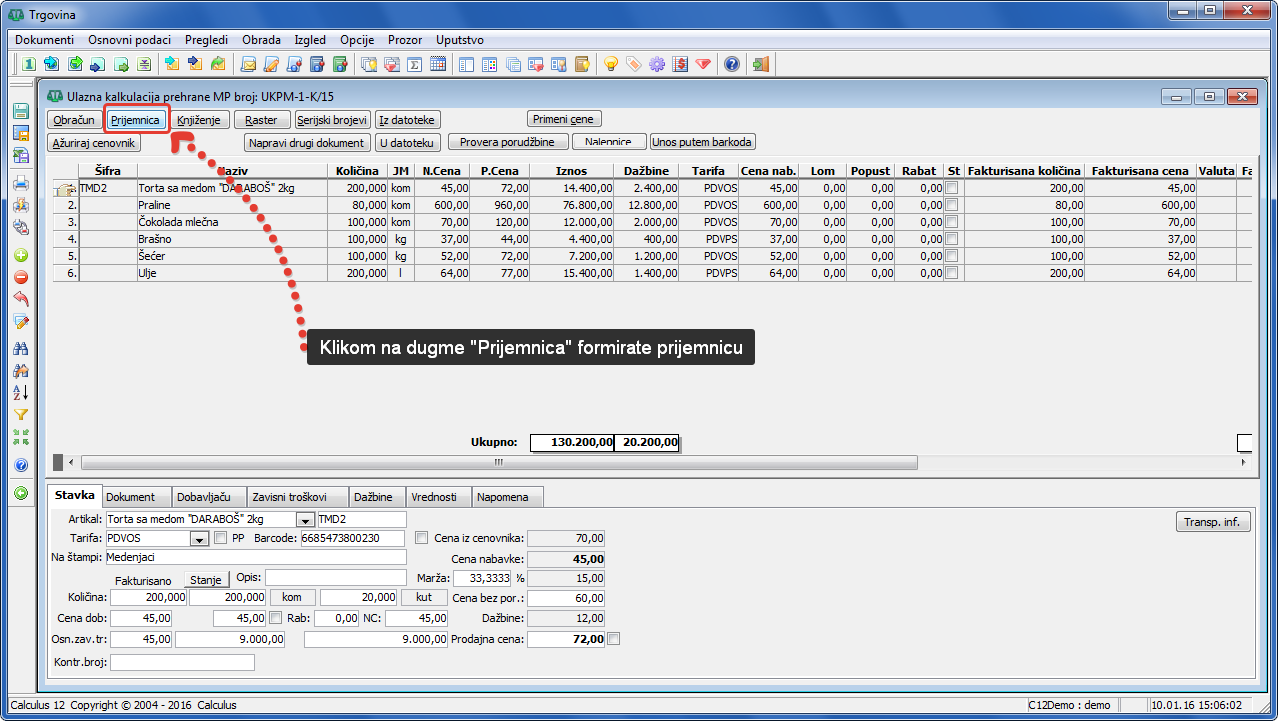Image resolution: width=1278 pixels, height=721 pixels.
Task: Click the red diamond icon in the main toolbar
Action: point(704,64)
